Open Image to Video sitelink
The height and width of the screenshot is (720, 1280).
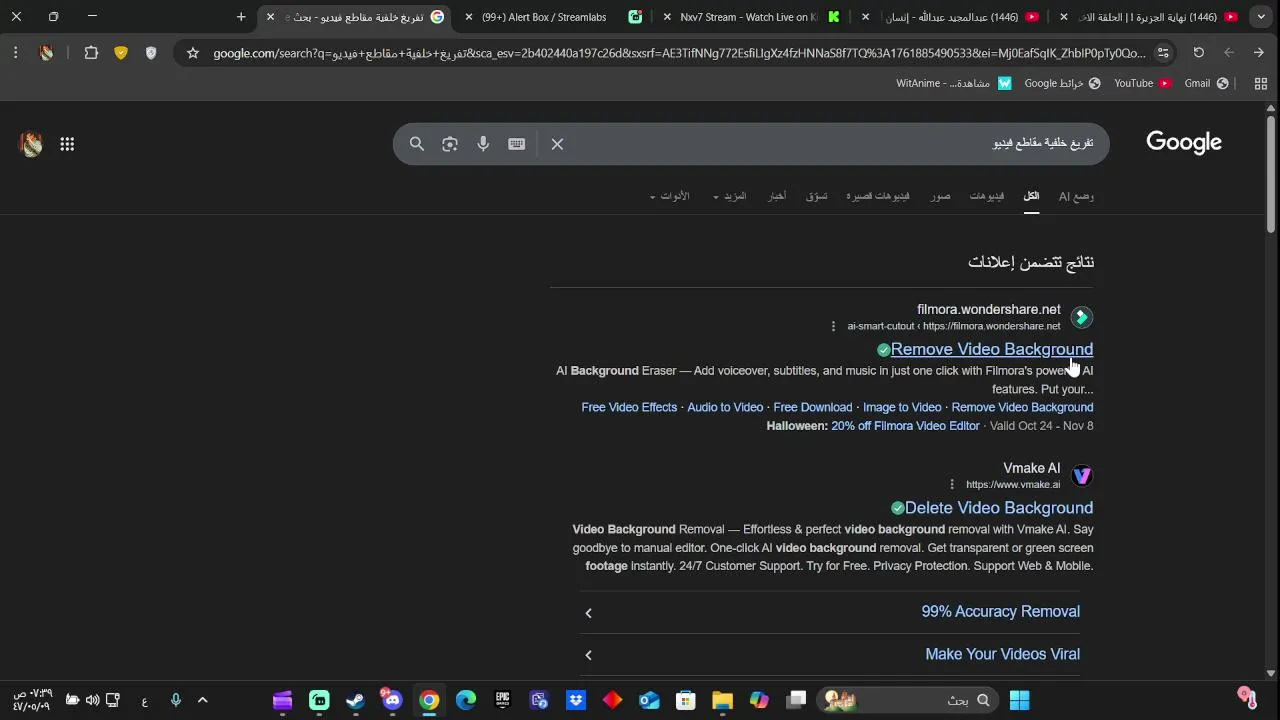click(902, 407)
